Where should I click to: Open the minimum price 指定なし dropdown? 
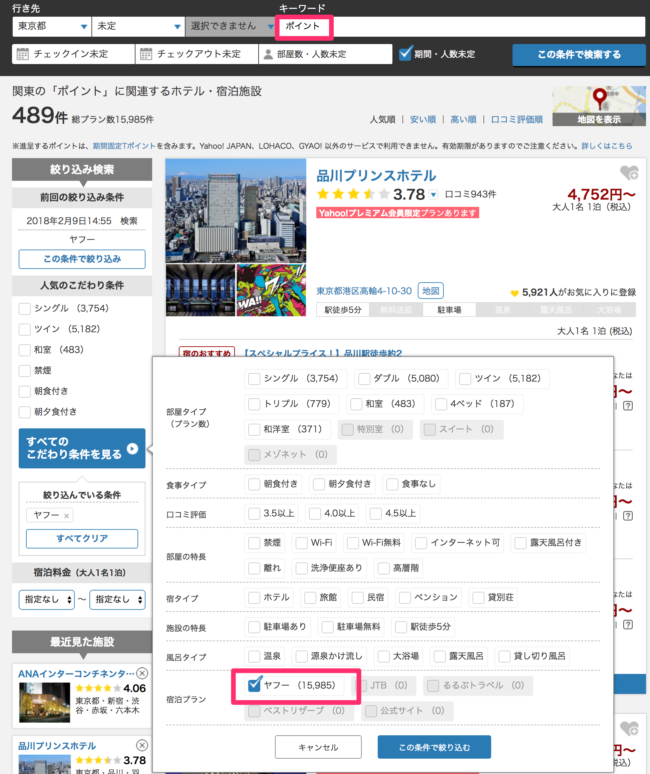pos(47,599)
